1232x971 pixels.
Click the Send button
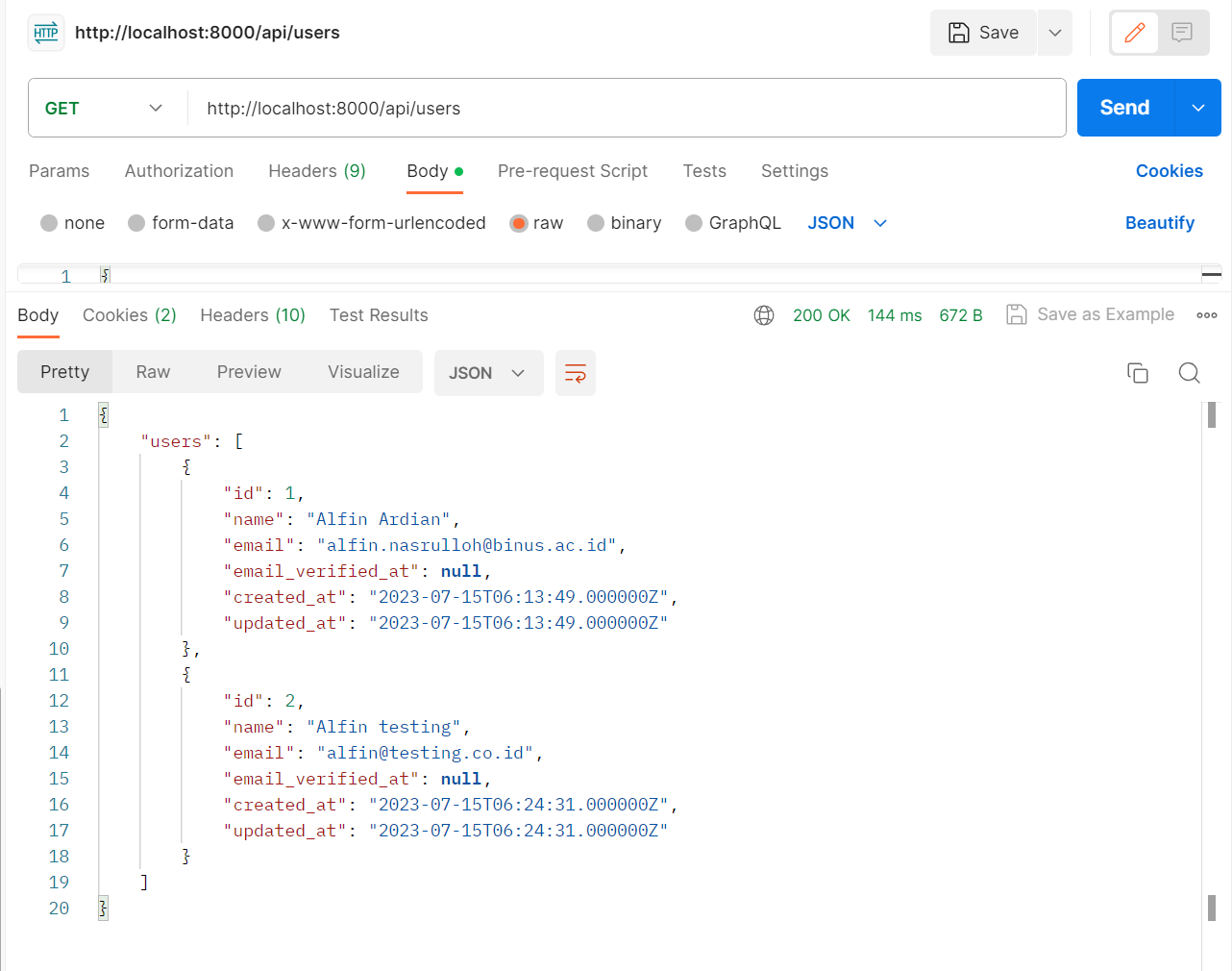[1125, 108]
